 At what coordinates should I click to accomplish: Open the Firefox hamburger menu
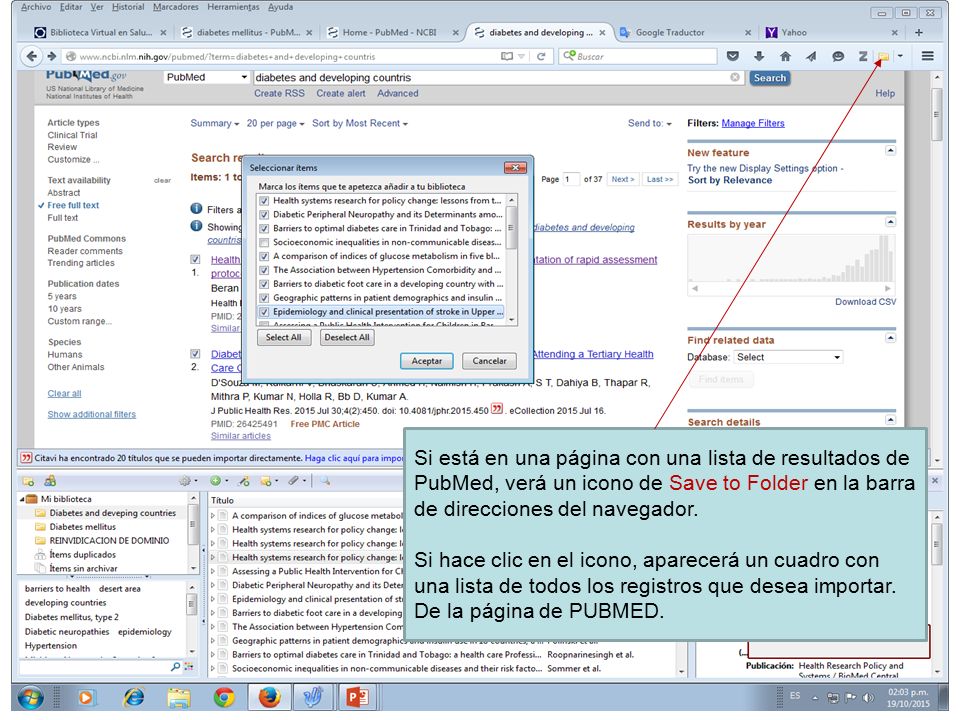pos(928,56)
